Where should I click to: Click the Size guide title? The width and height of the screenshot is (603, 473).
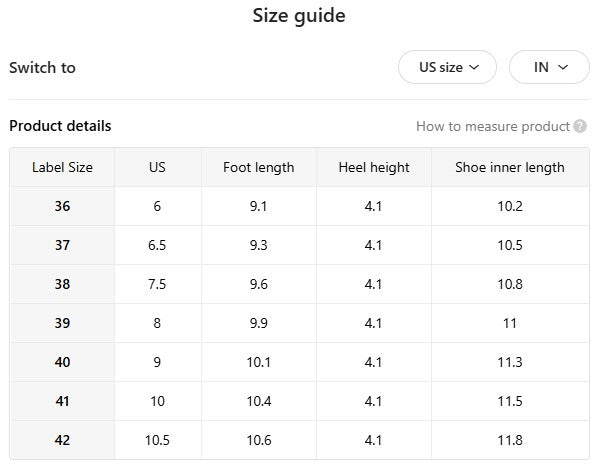click(x=299, y=16)
